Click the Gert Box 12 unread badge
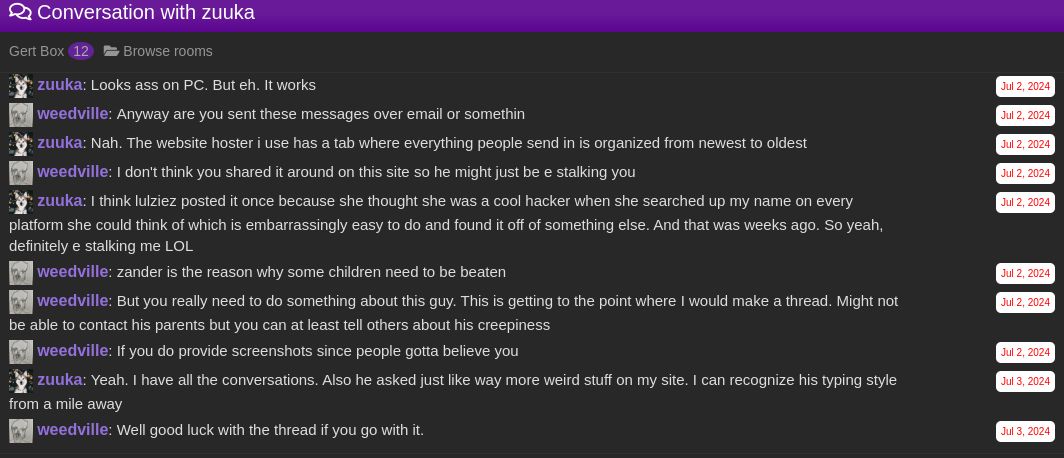 pyautogui.click(x=81, y=51)
